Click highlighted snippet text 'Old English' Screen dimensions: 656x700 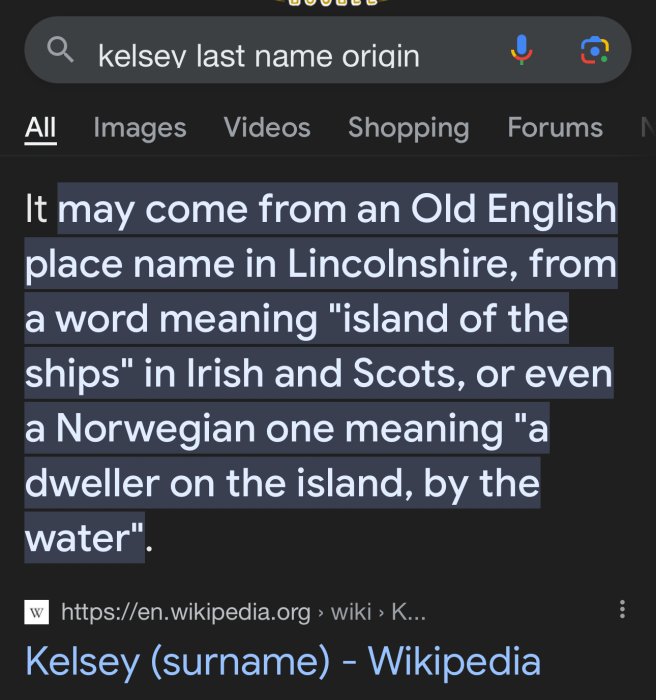[x=514, y=208]
